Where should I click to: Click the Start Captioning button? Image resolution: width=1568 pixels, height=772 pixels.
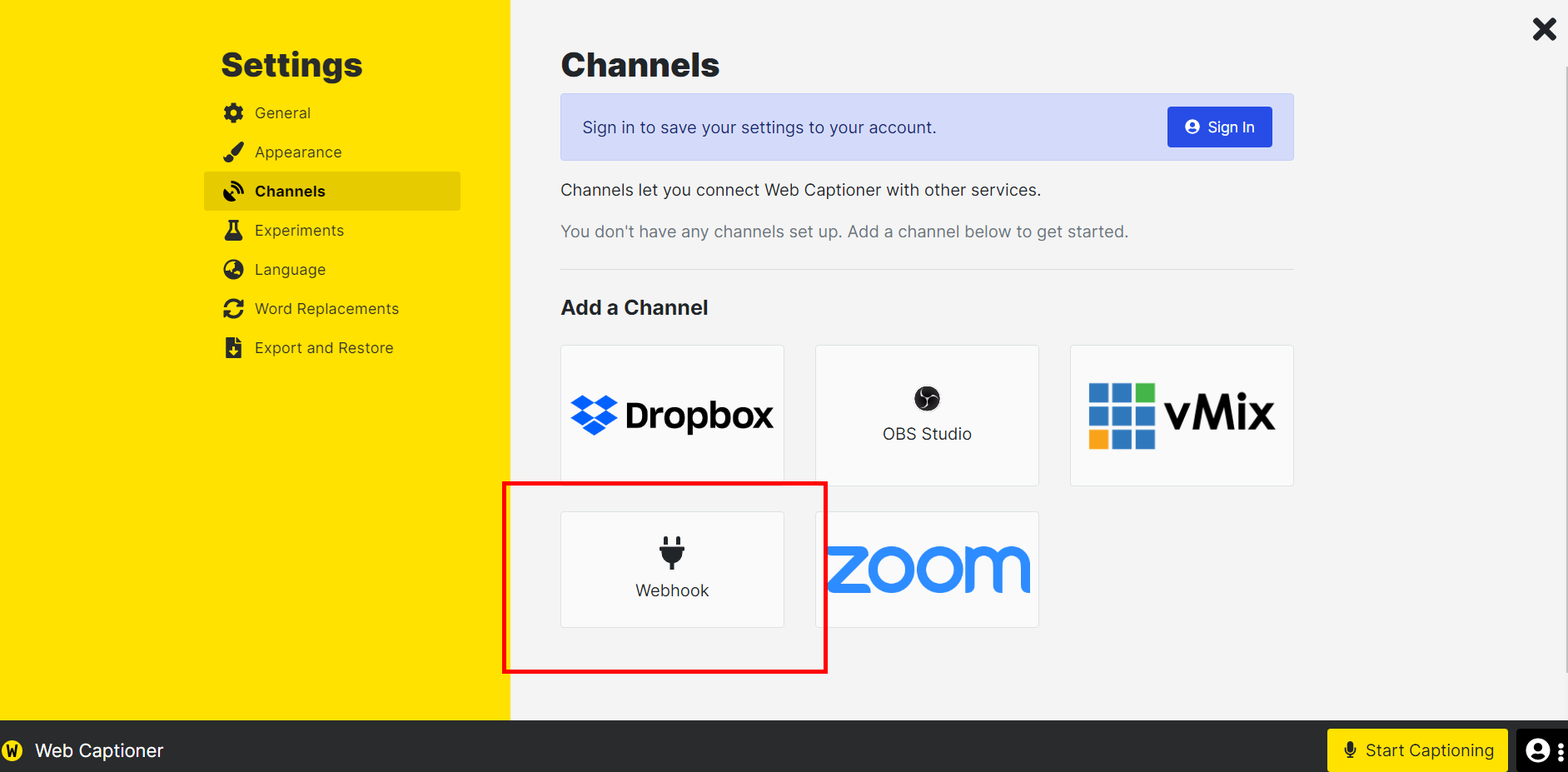tap(1417, 750)
